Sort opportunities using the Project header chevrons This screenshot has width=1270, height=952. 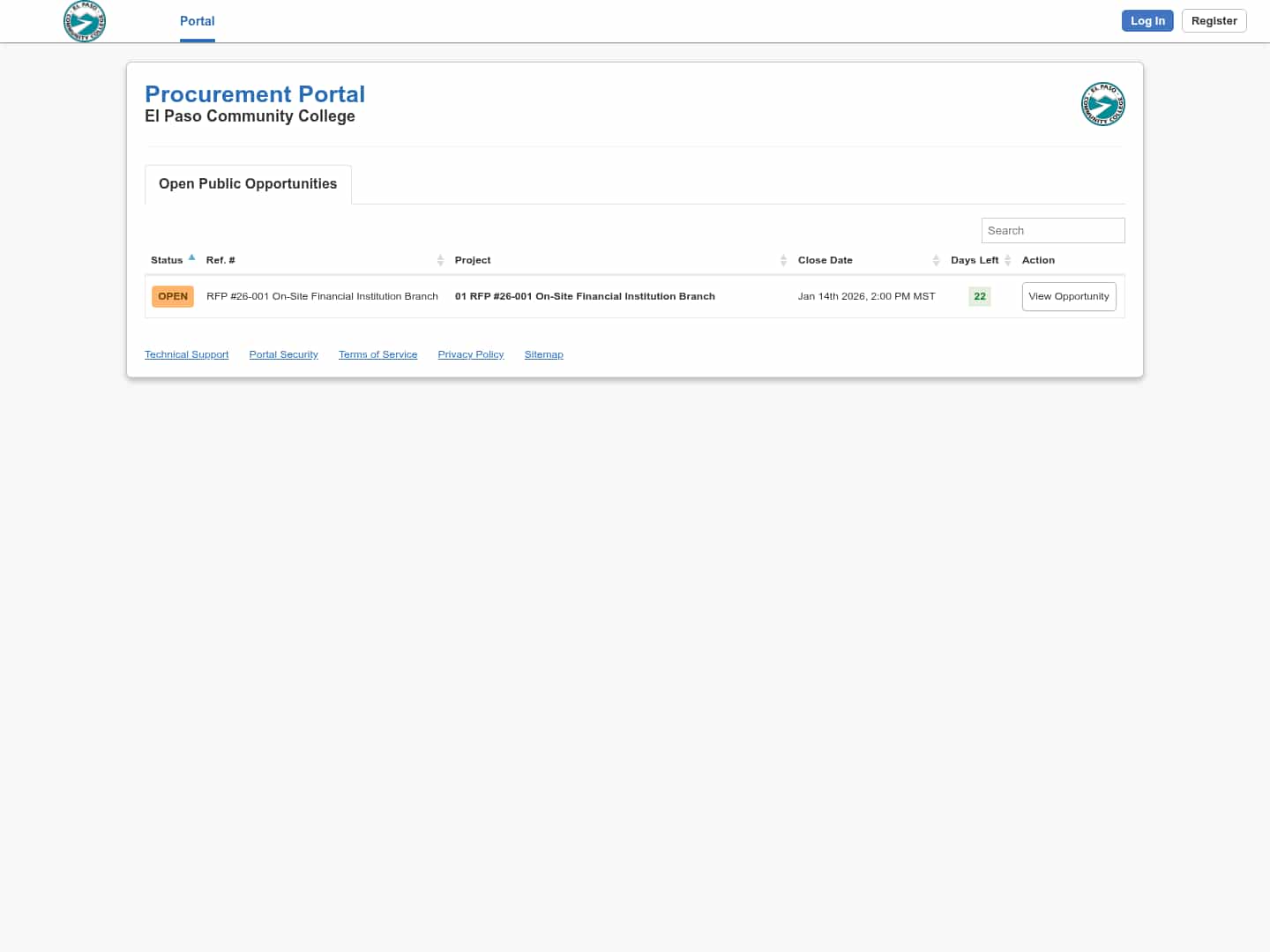[x=783, y=260]
